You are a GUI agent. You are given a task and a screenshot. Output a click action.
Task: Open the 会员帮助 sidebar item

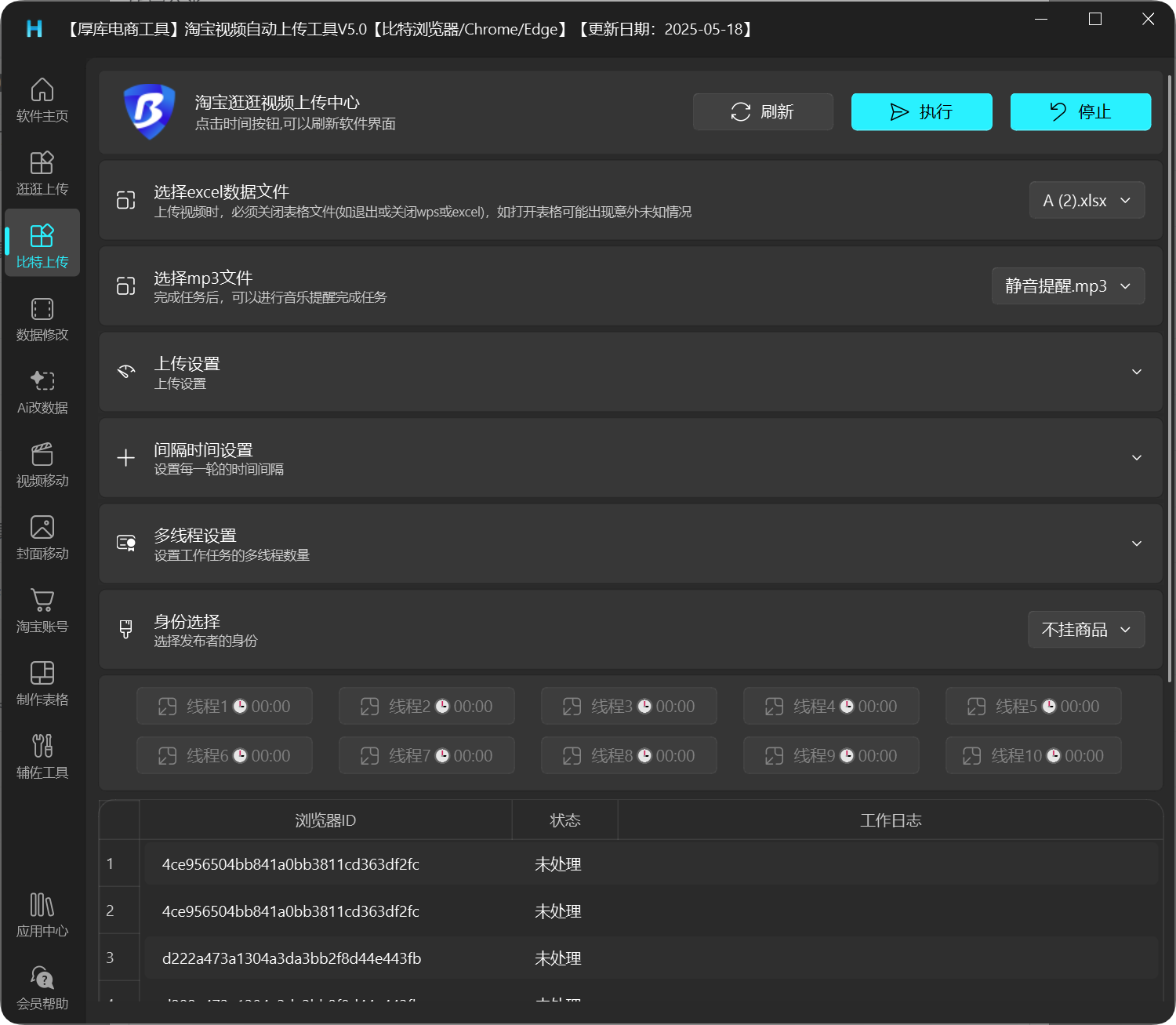pos(42,988)
